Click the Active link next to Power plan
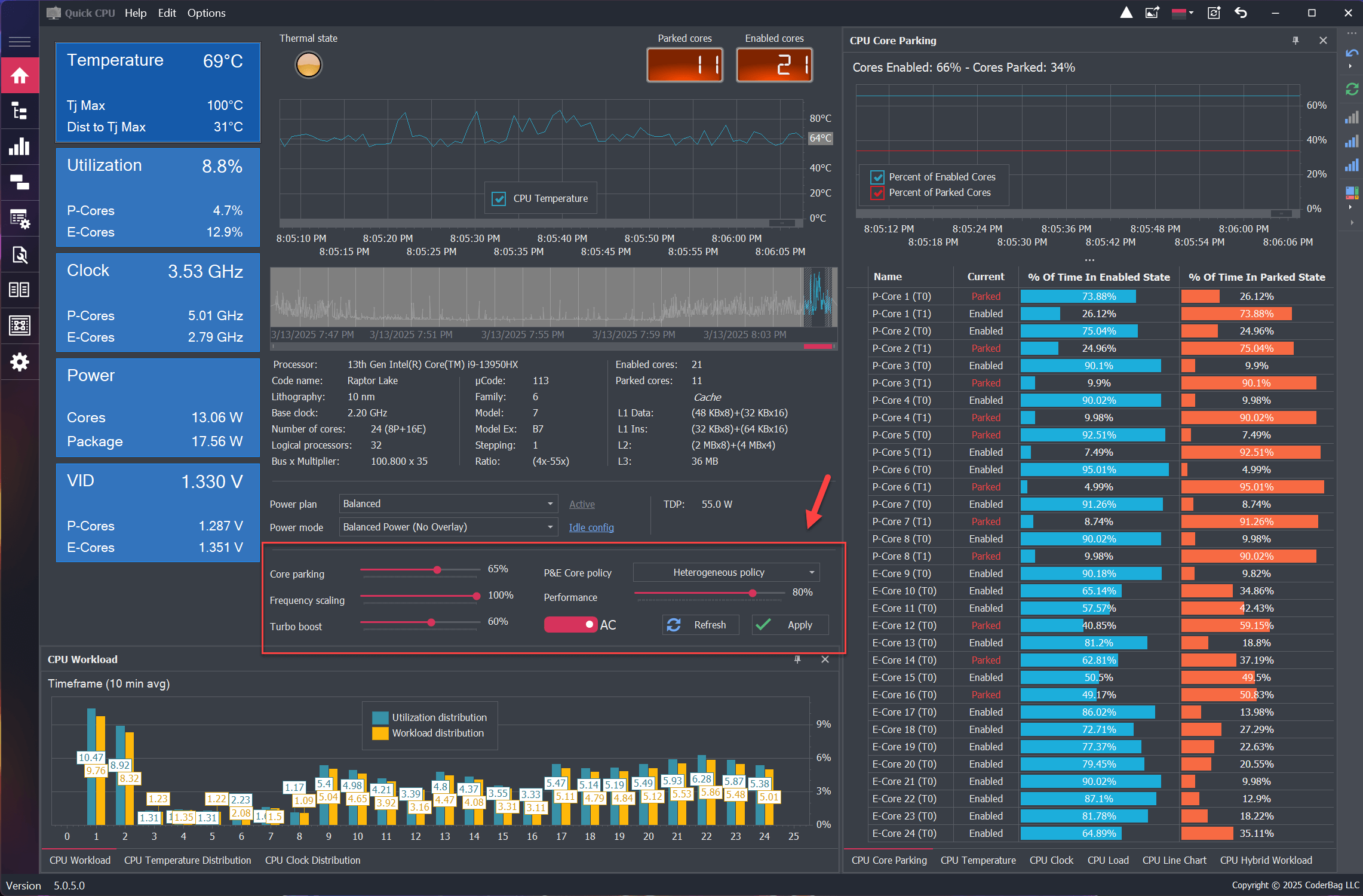The image size is (1363, 896). click(x=582, y=504)
